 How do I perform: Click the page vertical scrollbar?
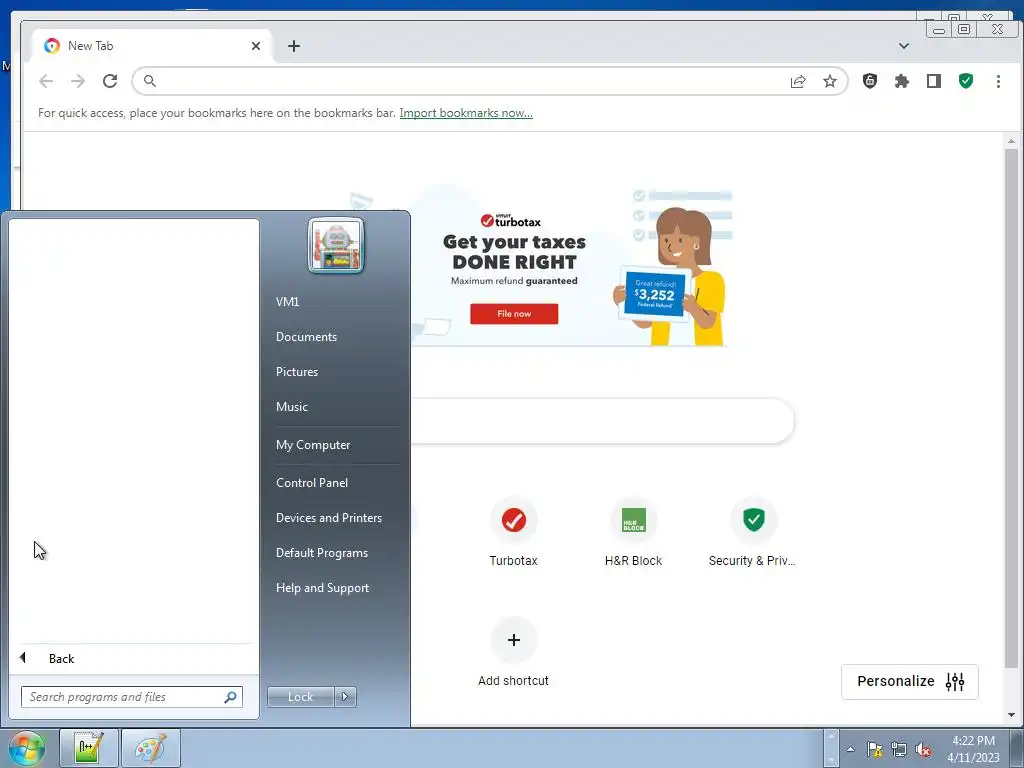tap(1011, 408)
